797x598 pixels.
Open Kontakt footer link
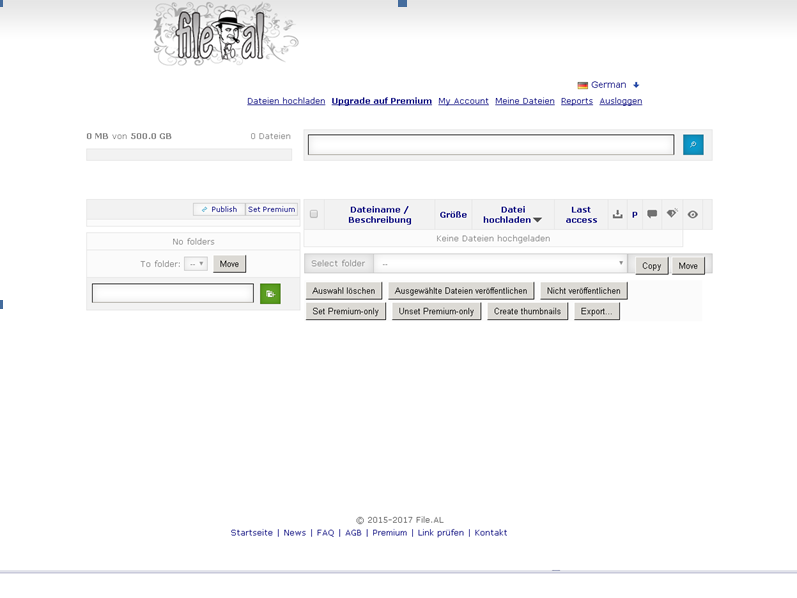coord(491,533)
